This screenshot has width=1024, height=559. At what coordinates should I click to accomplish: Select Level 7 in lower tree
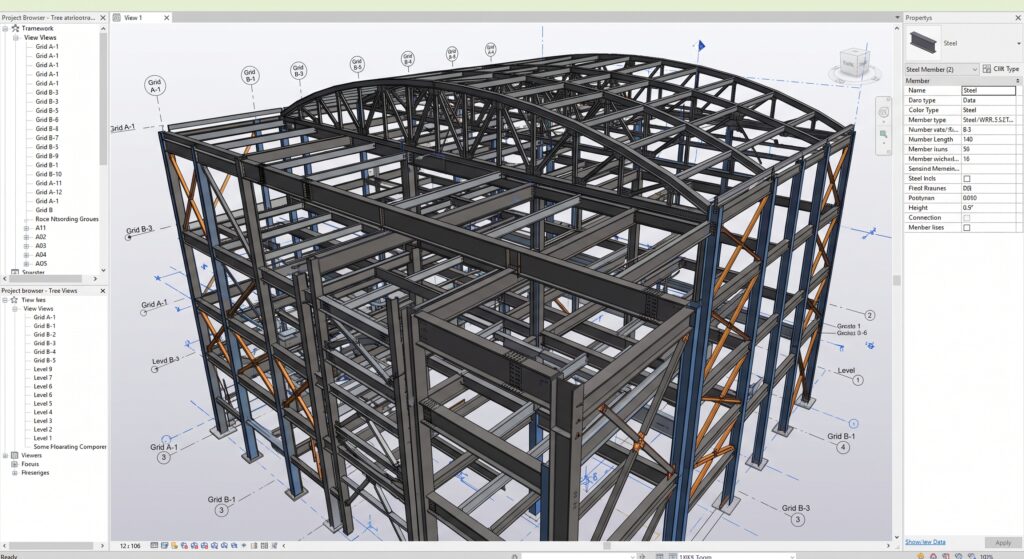(x=42, y=377)
